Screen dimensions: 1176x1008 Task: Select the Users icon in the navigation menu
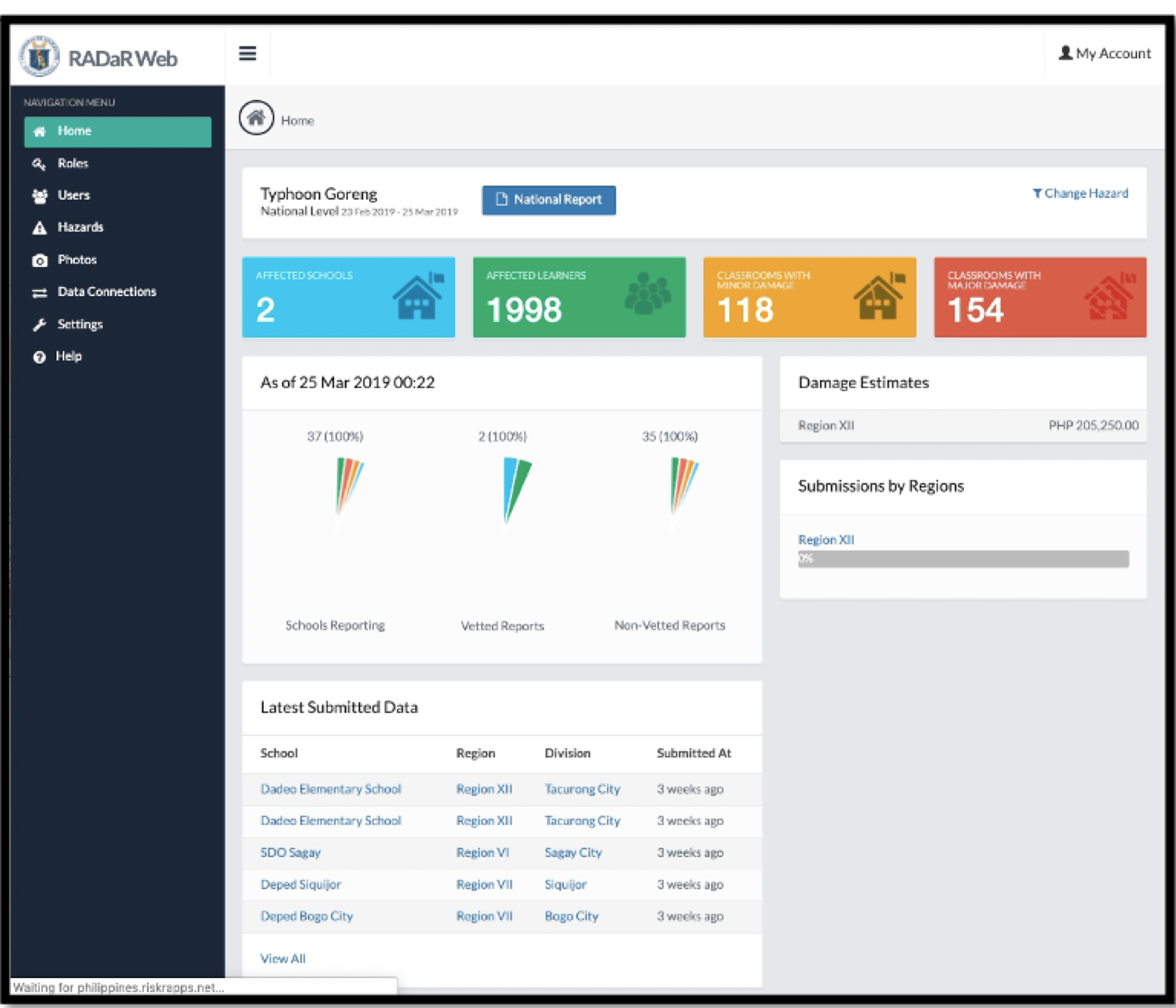(x=38, y=195)
